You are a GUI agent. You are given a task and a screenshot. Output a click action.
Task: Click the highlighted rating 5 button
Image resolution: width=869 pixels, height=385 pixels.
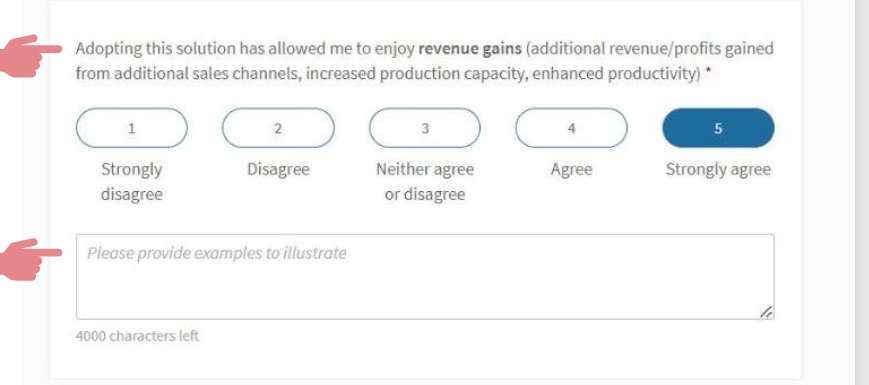click(x=718, y=128)
